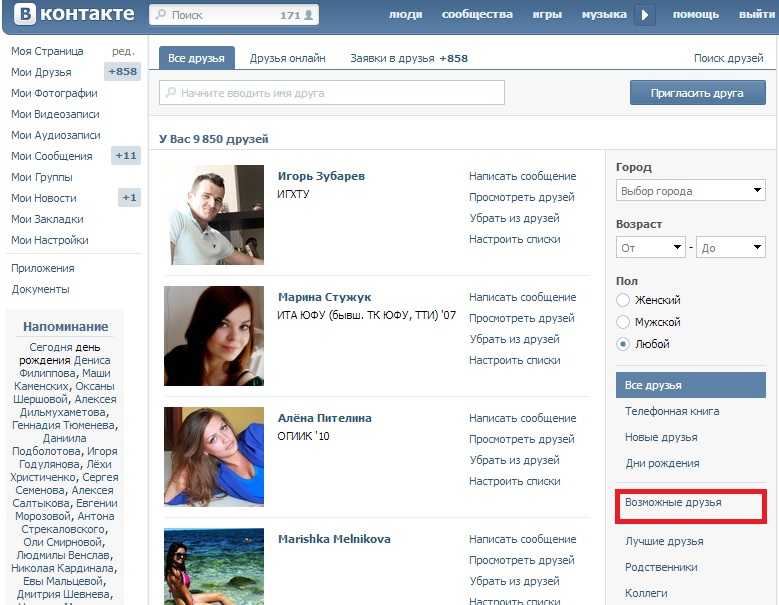Click Поиск друзей link
779x605 pixels.
(x=728, y=58)
